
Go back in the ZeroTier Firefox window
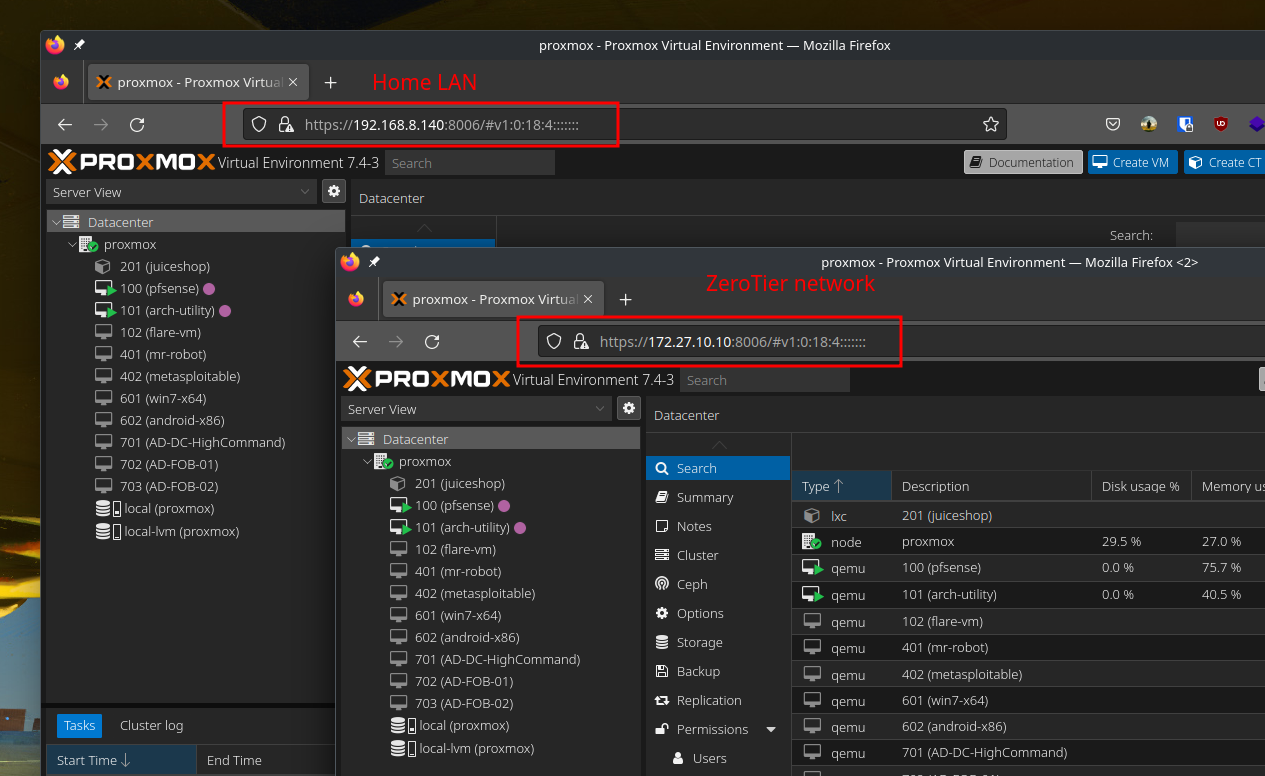[x=360, y=341]
